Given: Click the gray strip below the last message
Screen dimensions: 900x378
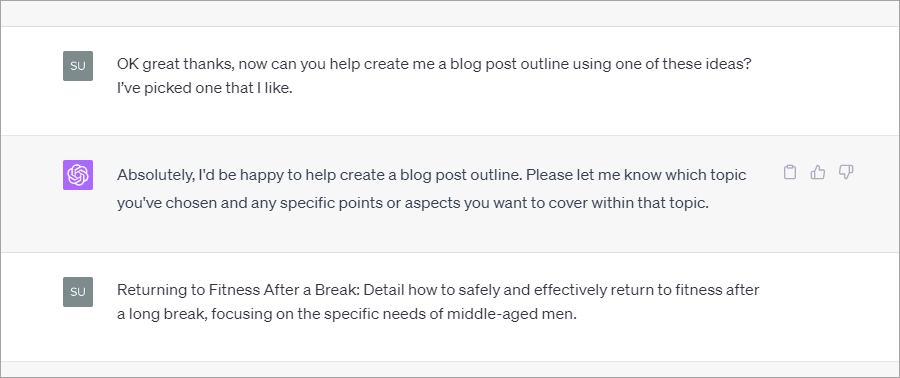Looking at the screenshot, I should [x=450, y=369].
